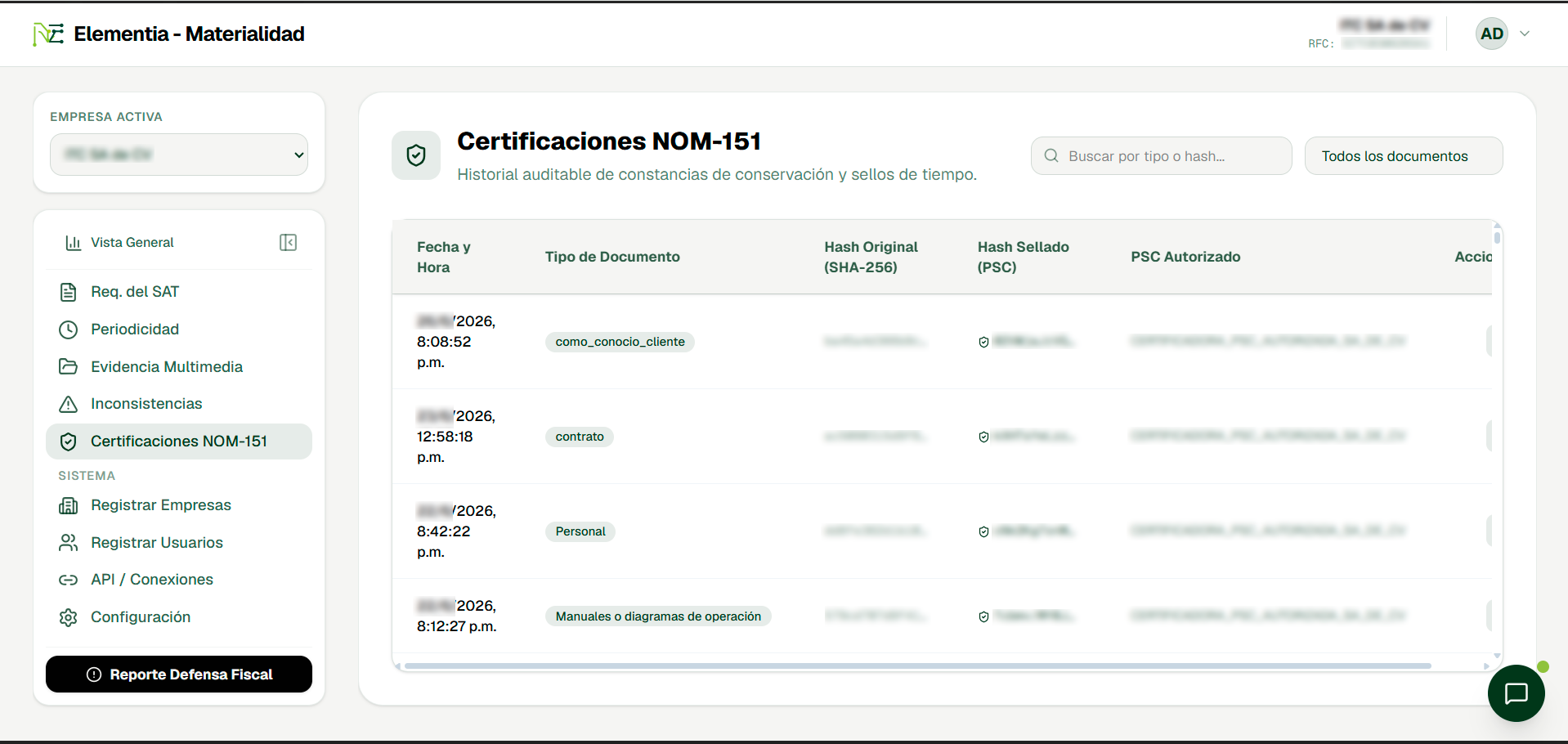The height and width of the screenshot is (744, 1568).
Task: Select Certificaciones NOM-151 in the sidebar
Action: click(x=179, y=441)
